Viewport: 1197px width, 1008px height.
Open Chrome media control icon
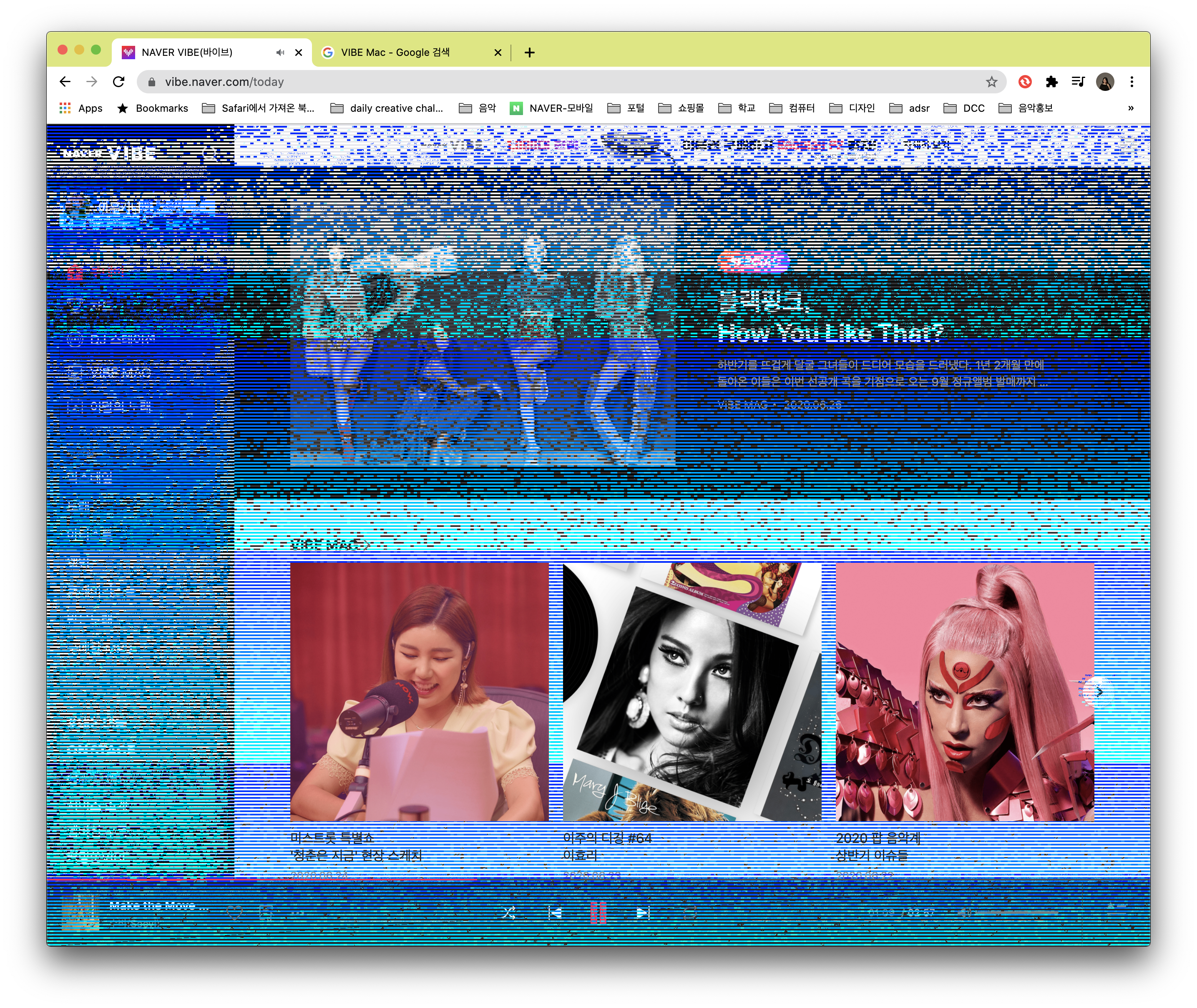pos(1078,82)
